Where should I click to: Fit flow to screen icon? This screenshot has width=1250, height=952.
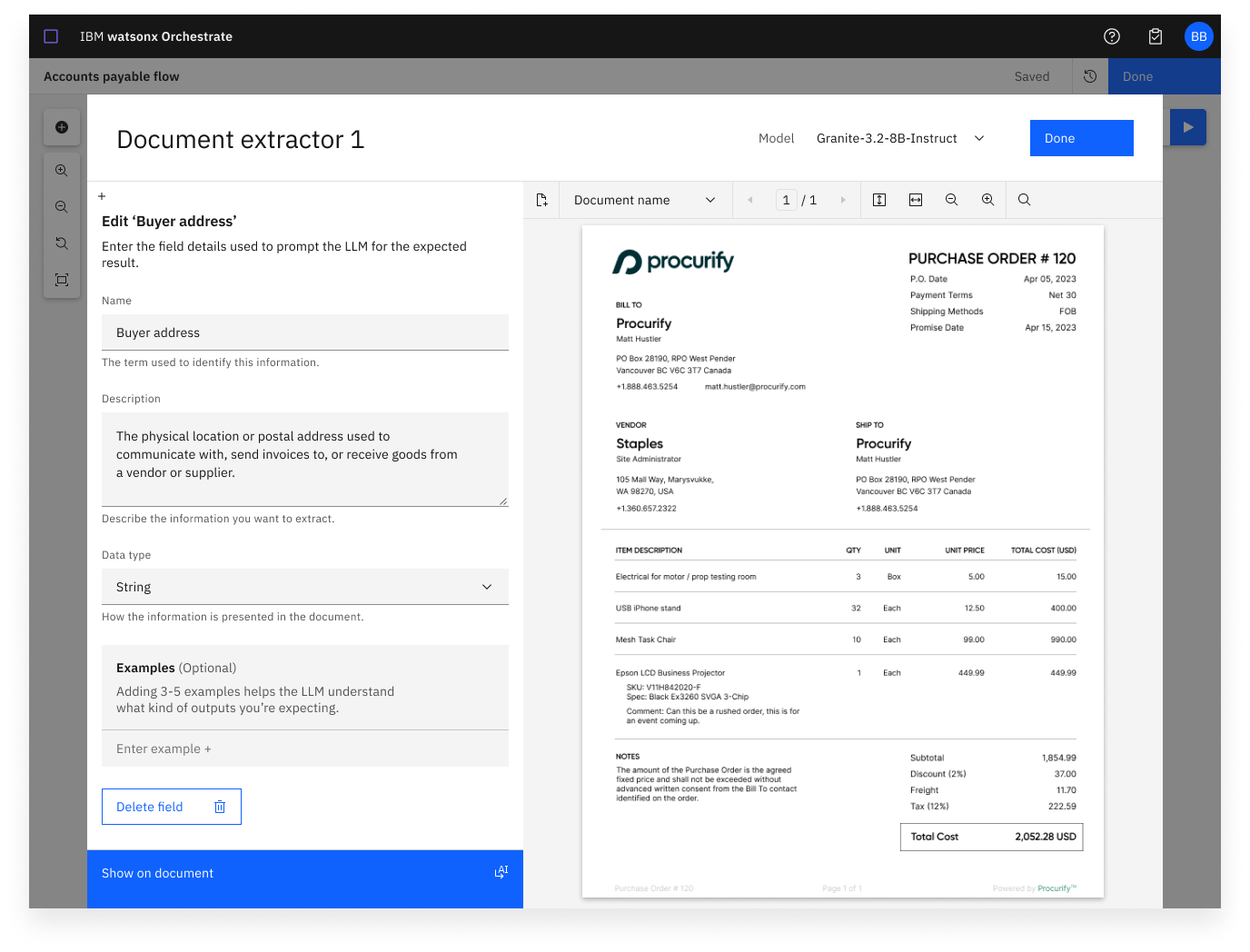tap(62, 280)
